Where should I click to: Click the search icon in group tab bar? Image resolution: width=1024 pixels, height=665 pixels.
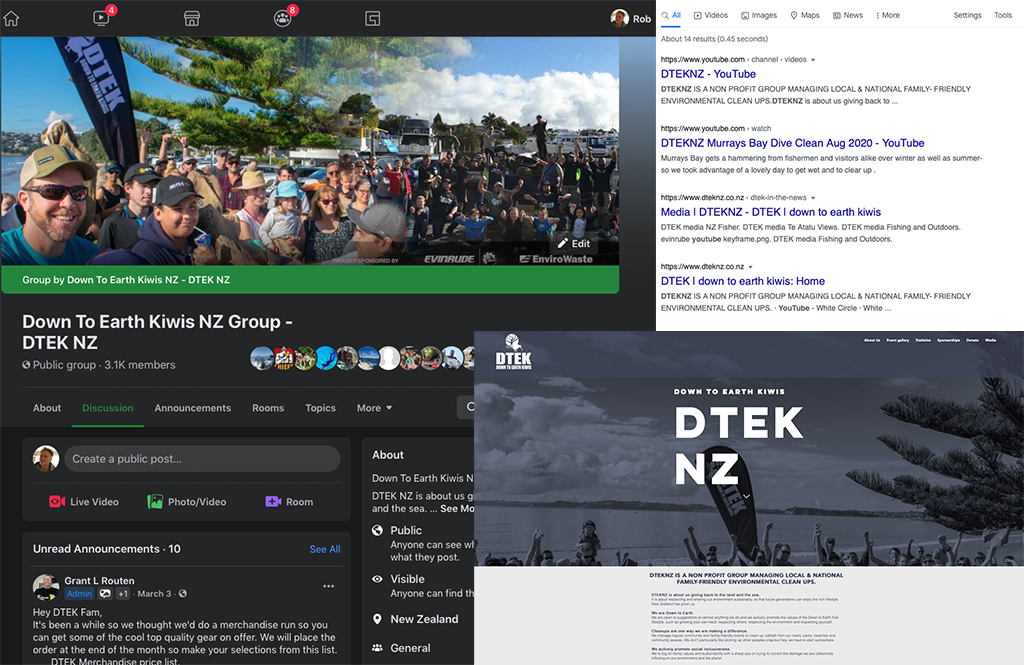470,407
